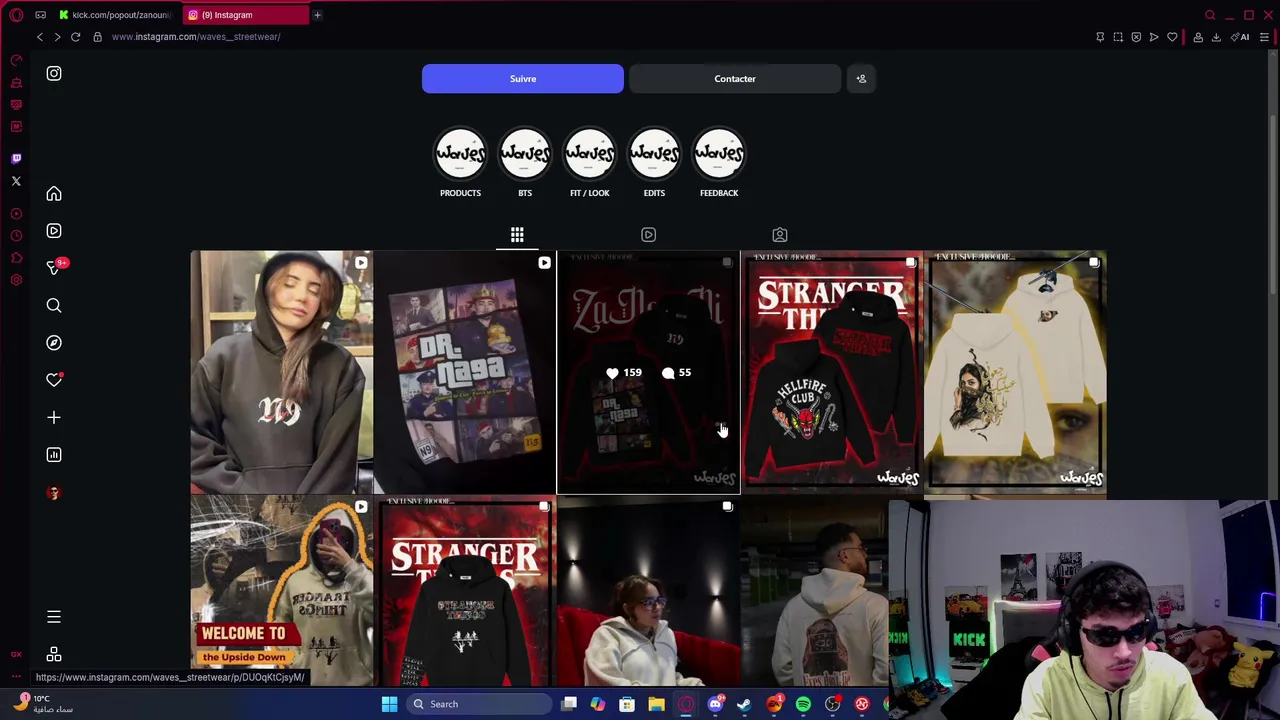Viewport: 1280px width, 720px height.
Task: Open the Hellfire Club hoodie post
Action: tap(832, 372)
